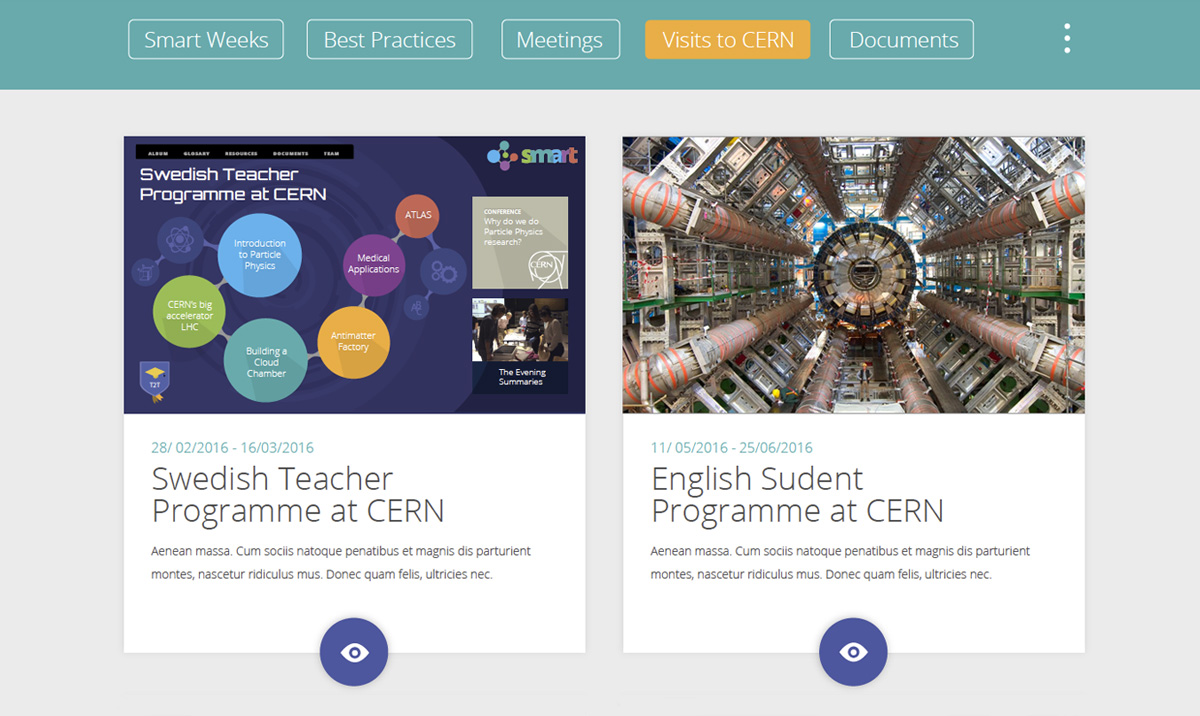1200x716 pixels.
Task: Click the Swedish Teacher Programme at CERN title
Action: pyautogui.click(x=298, y=494)
